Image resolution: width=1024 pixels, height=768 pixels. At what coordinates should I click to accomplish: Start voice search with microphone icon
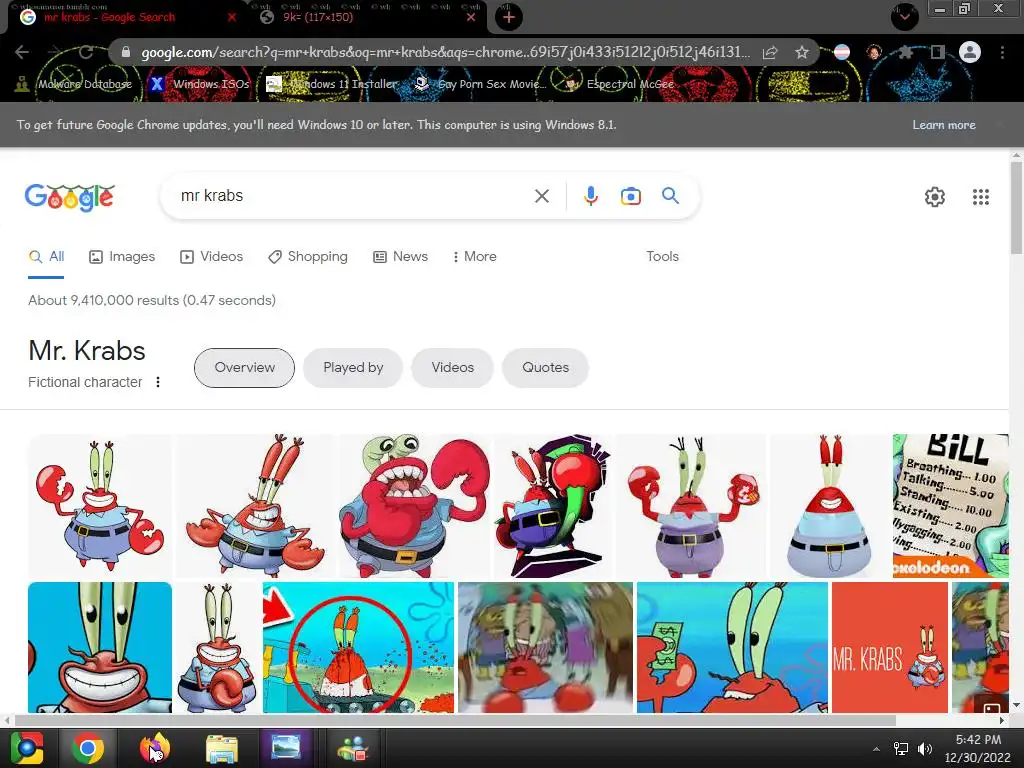(590, 196)
